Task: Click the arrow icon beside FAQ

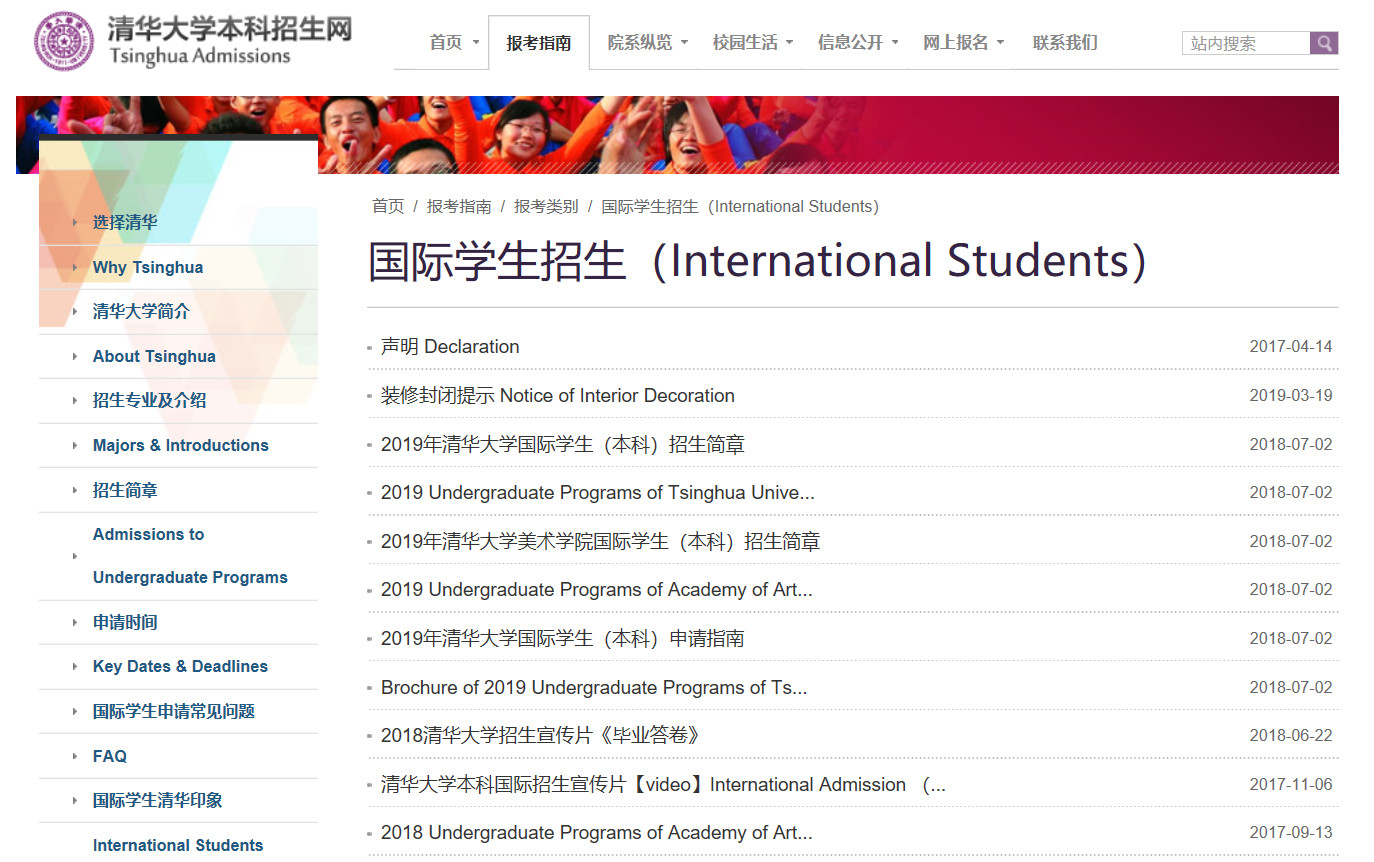Action: pyautogui.click(x=75, y=757)
